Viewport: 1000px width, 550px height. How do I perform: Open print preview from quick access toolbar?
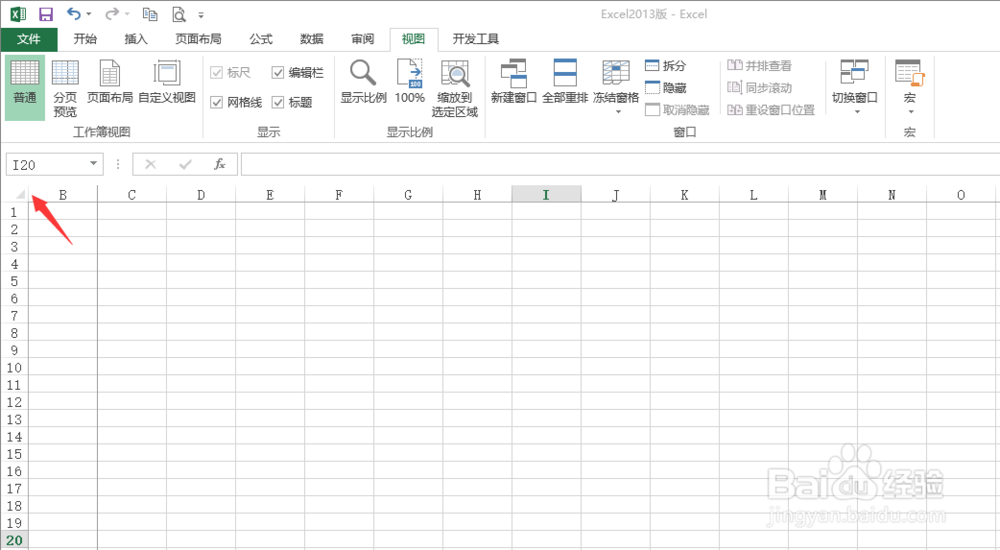[179, 14]
